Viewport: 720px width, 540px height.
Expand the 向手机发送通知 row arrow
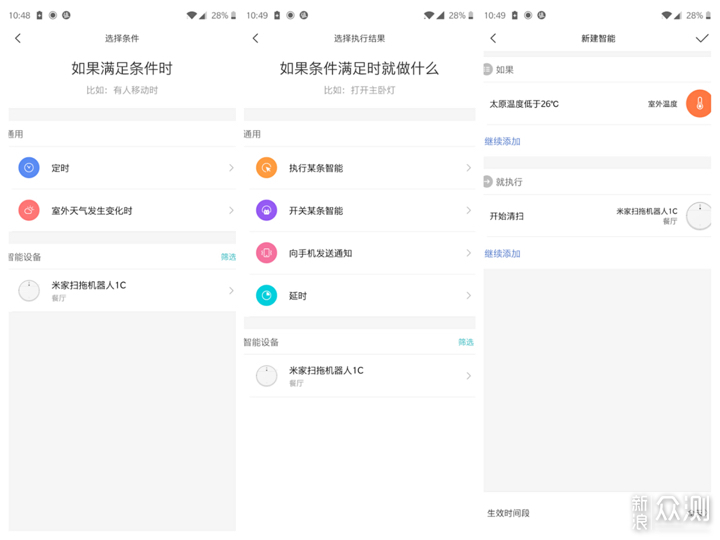(x=468, y=253)
